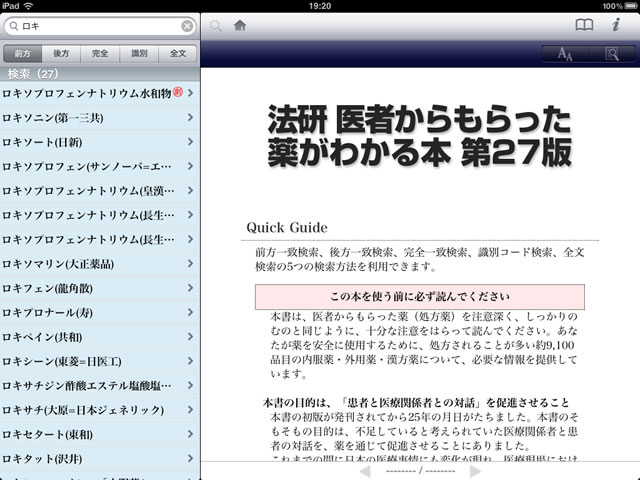The width and height of the screenshot is (640, 480).
Task: Select the 識別 code search tab
Action: pyautogui.click(x=139, y=53)
